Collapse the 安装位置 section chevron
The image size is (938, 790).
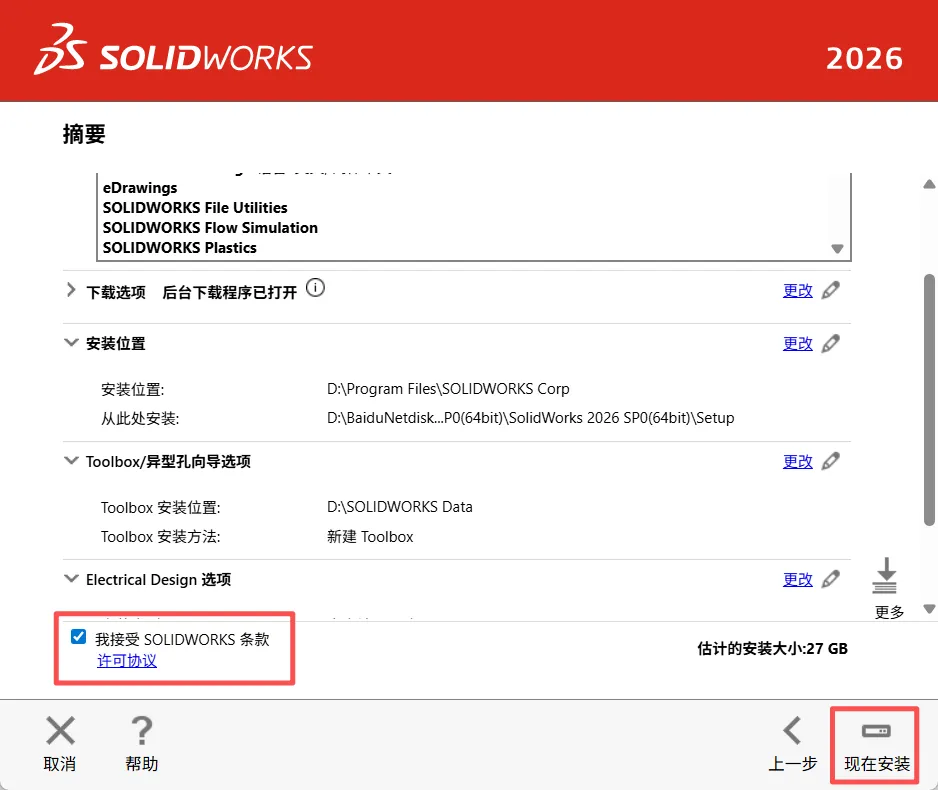[x=71, y=343]
